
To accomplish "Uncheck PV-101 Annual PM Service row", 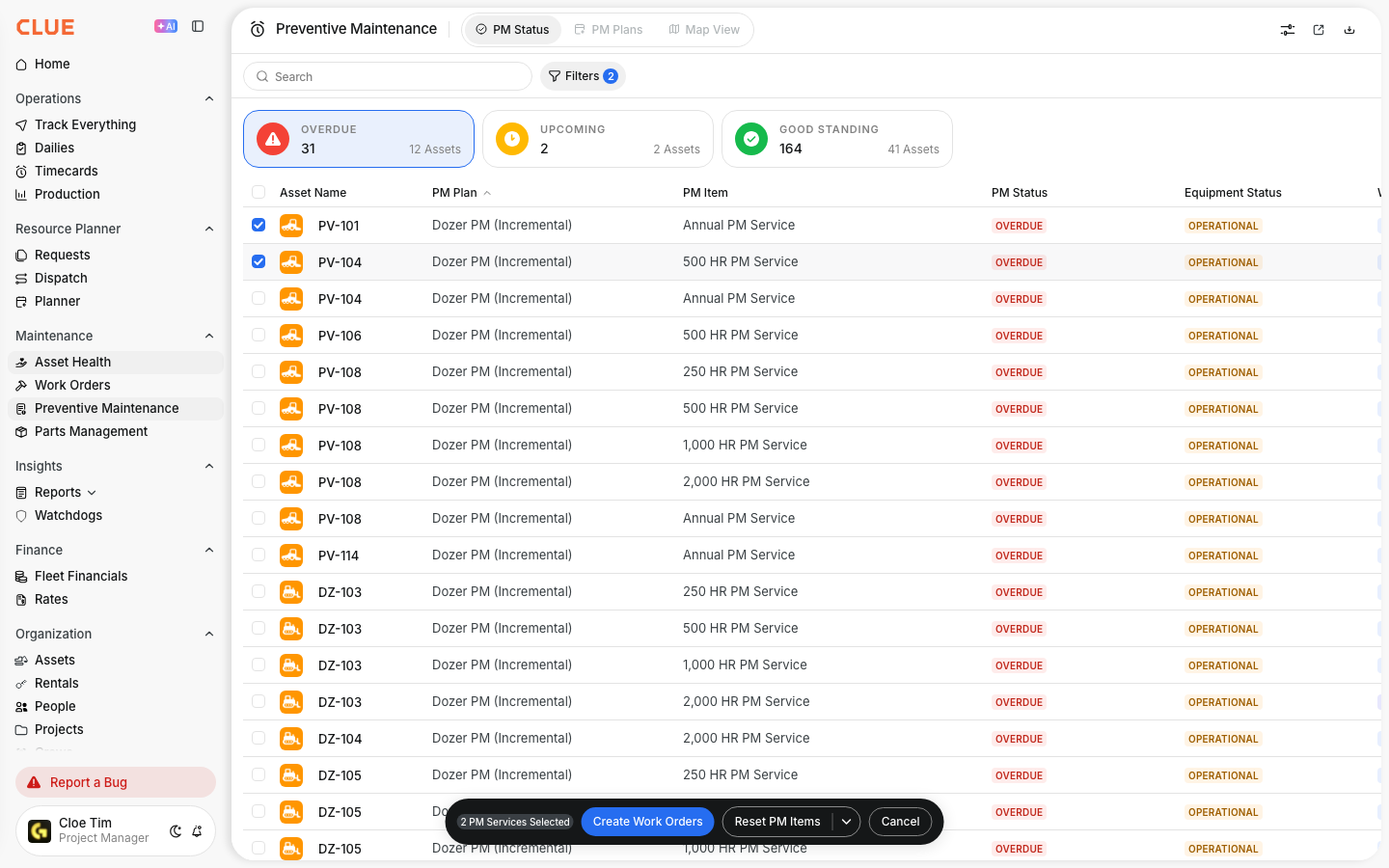I will [x=259, y=225].
